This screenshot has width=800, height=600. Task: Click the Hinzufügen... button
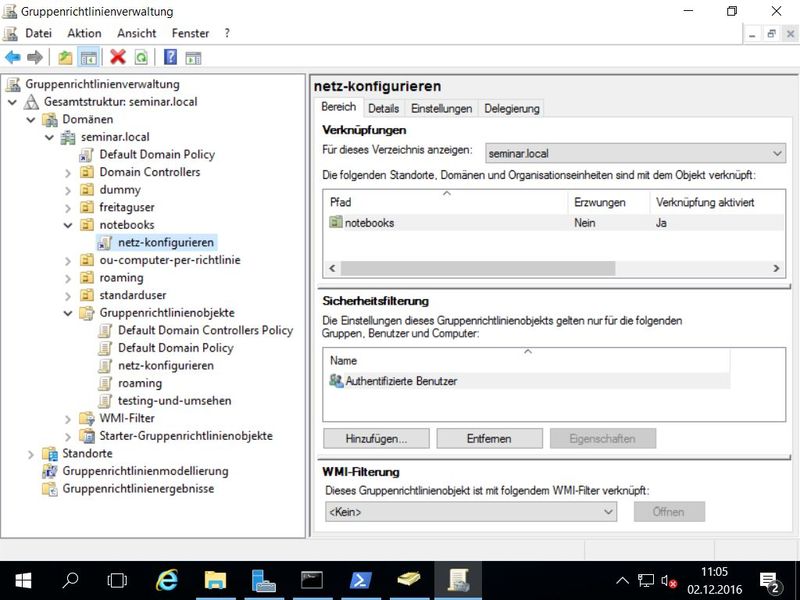tap(376, 439)
